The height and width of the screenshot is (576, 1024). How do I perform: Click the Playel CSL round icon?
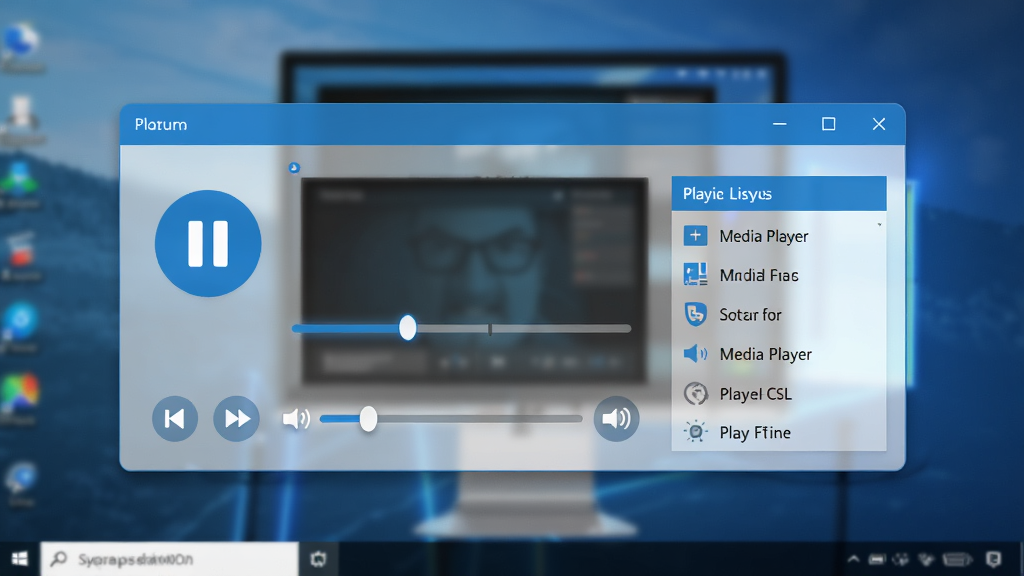pyautogui.click(x=696, y=393)
